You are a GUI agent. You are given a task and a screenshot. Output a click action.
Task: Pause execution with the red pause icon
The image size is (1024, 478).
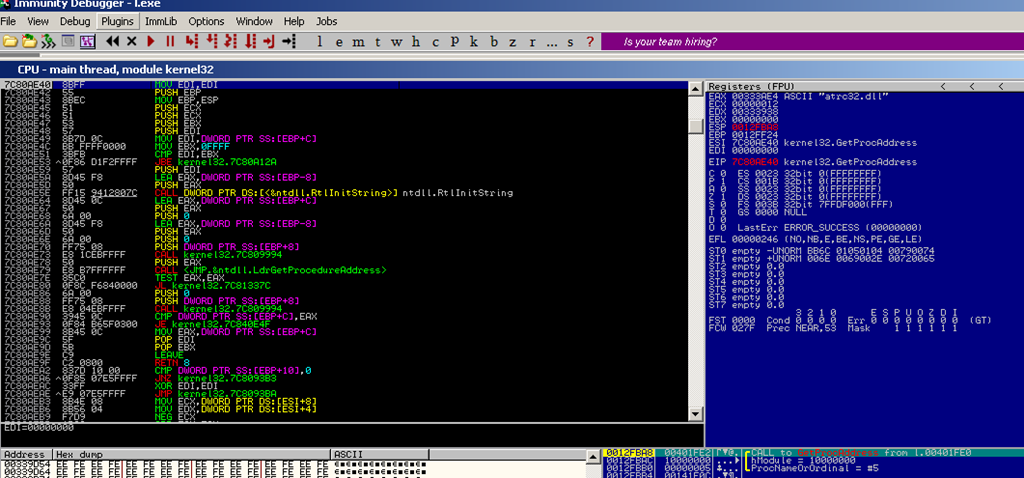[170, 41]
